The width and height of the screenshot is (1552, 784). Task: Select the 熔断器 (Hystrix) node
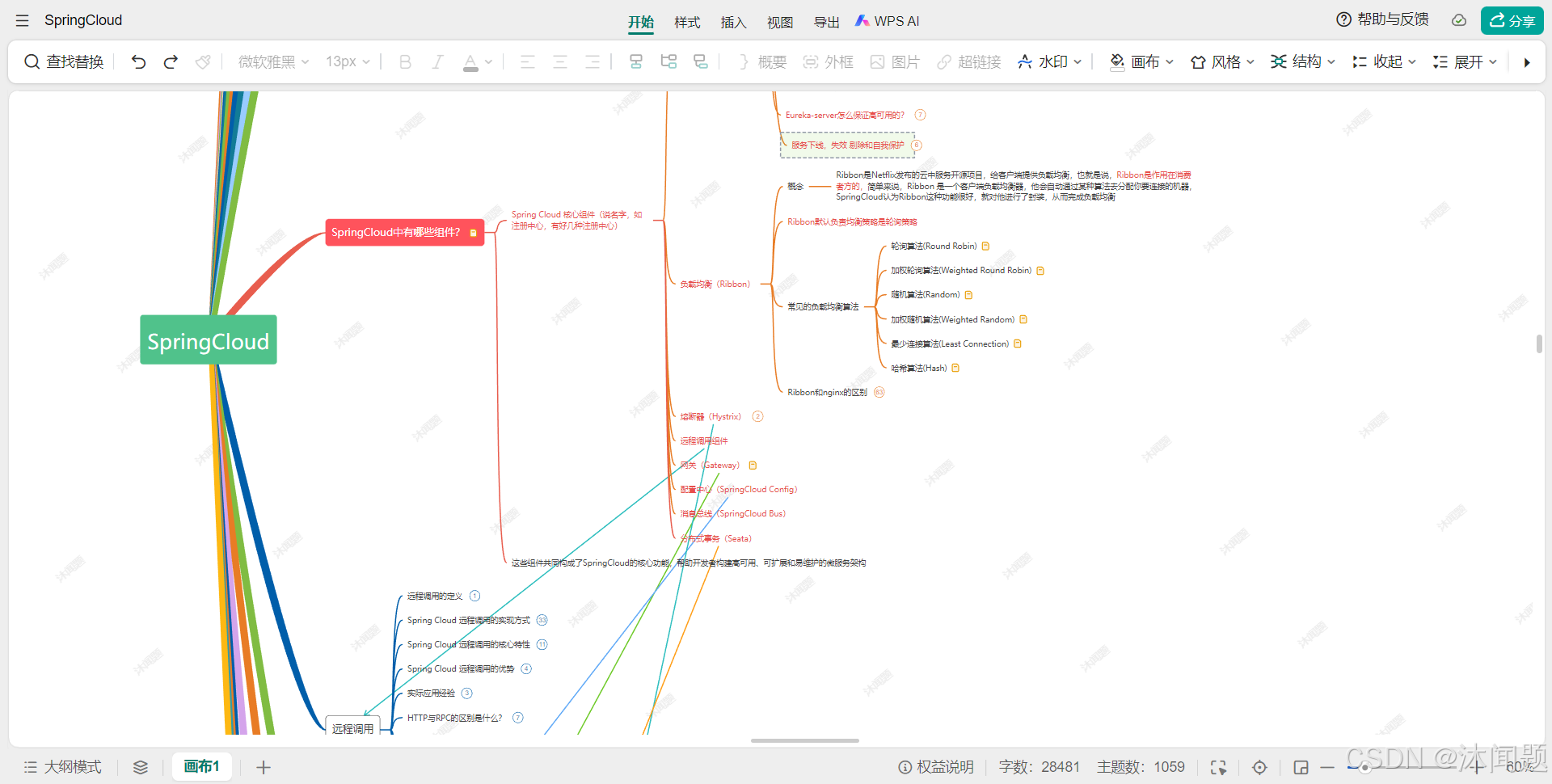click(711, 417)
